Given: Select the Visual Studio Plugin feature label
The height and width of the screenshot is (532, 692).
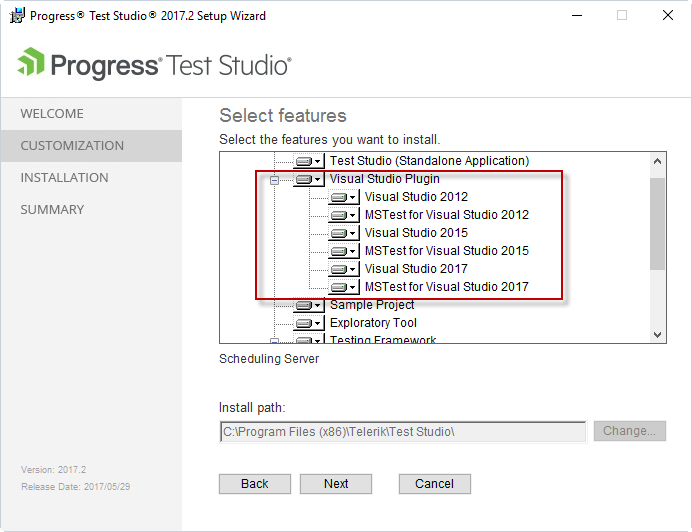Looking at the screenshot, I should [x=384, y=179].
